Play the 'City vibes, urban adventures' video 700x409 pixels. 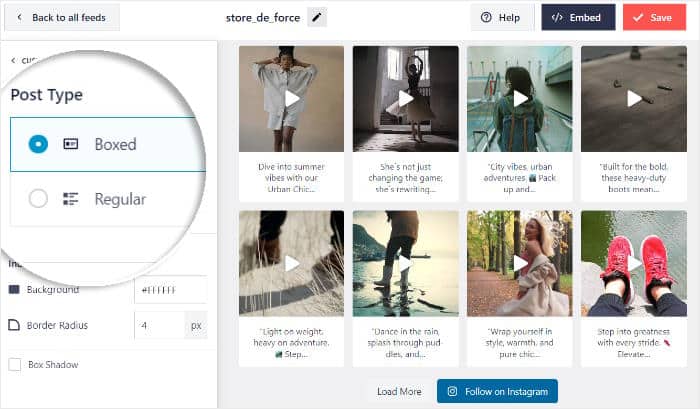[520, 99]
